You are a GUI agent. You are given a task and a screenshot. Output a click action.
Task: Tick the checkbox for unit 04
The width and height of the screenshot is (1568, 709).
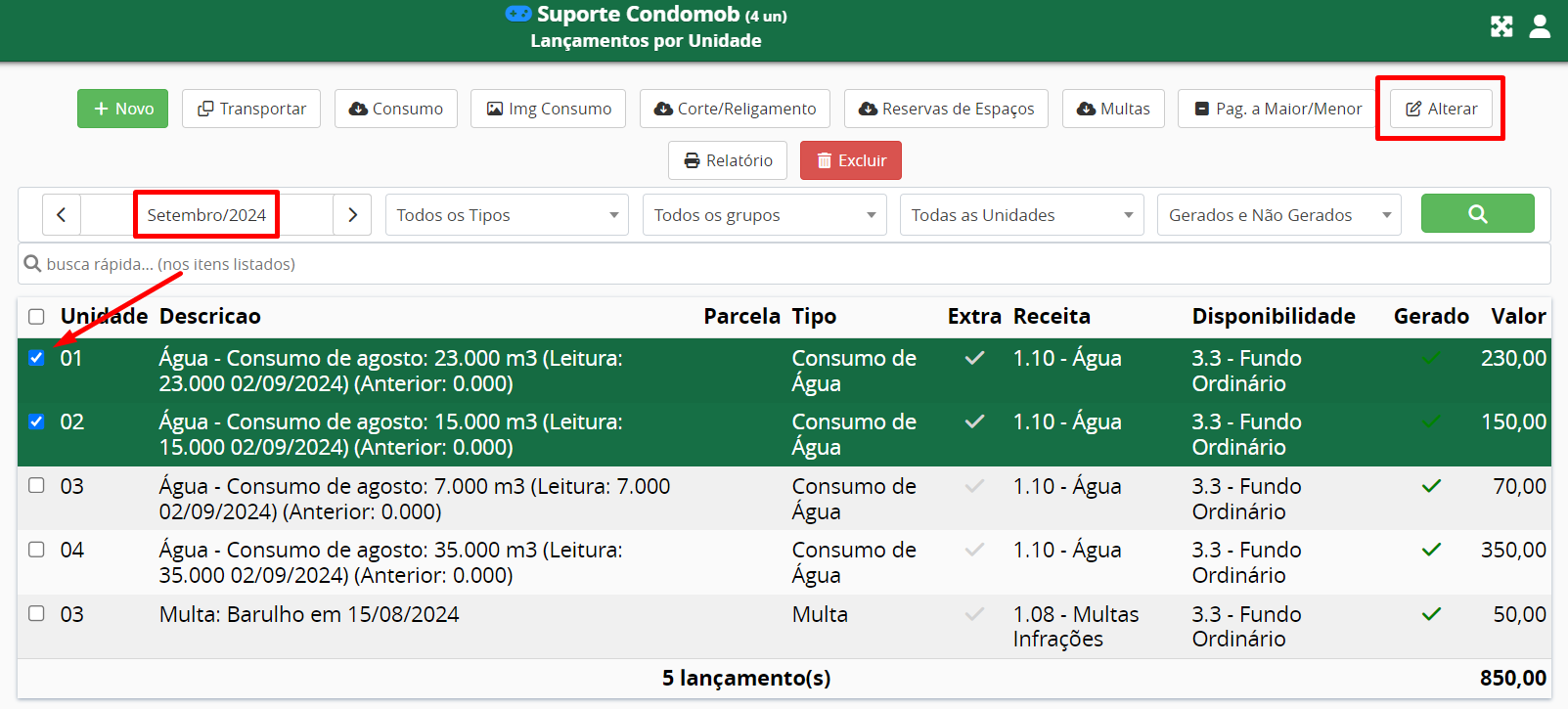coord(36,550)
